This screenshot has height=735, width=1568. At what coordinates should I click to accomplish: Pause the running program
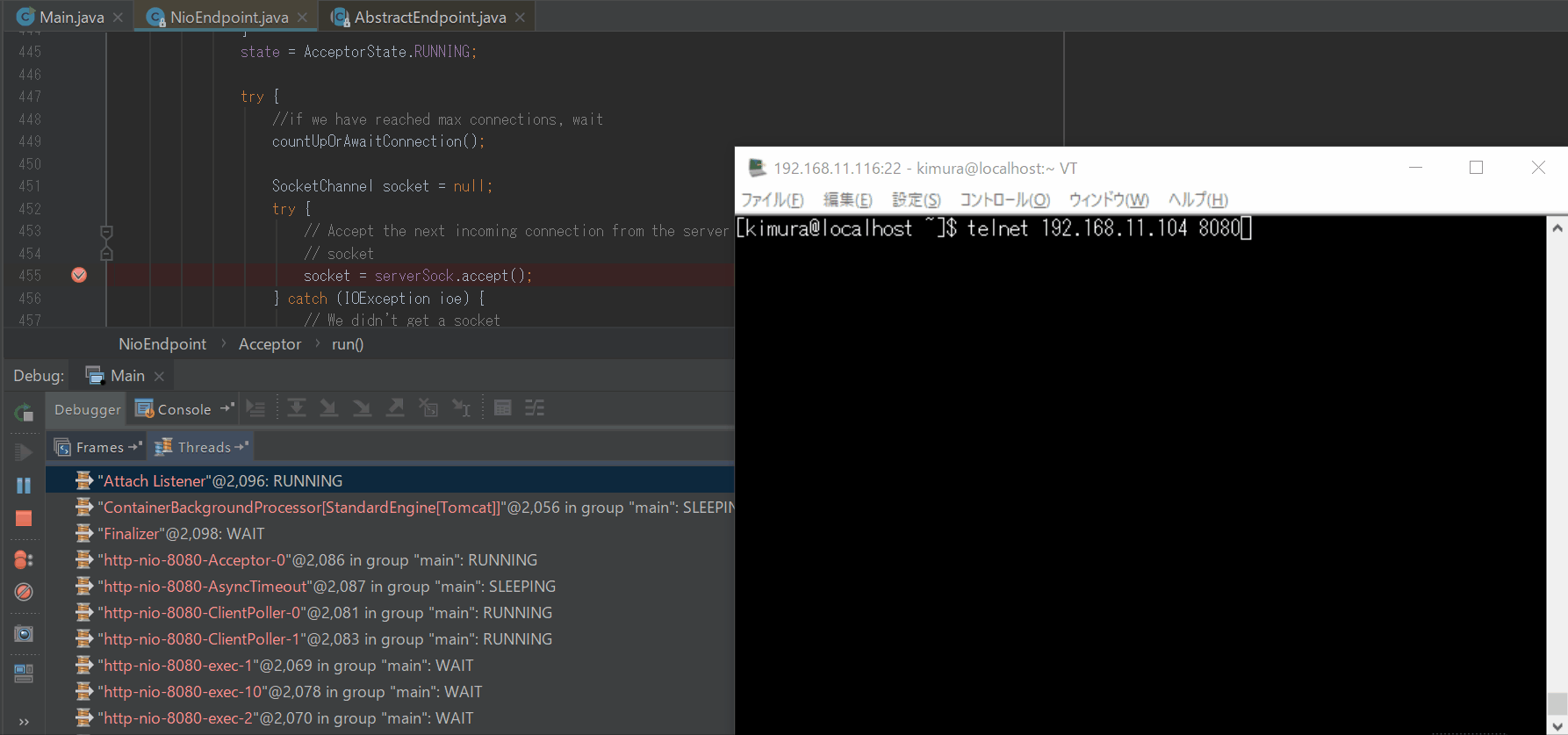(x=24, y=486)
